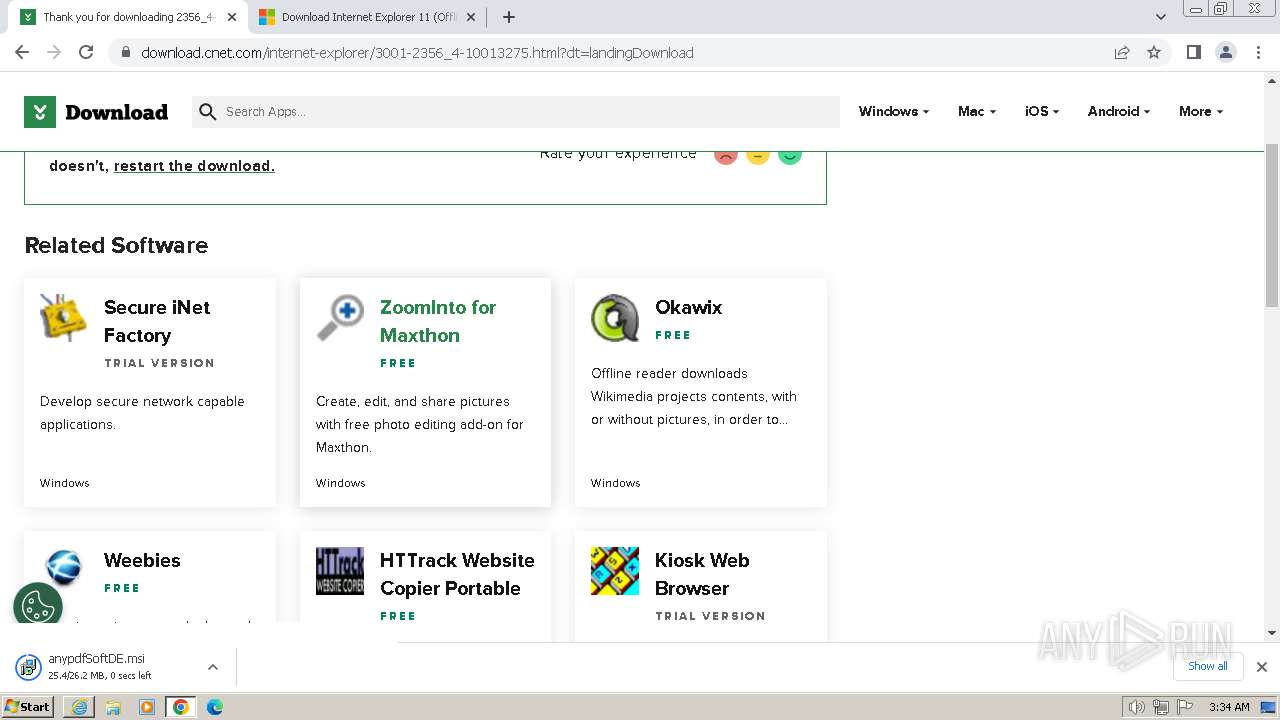Click the taskbar clock showing 3:34 AM
This screenshot has height=720, width=1280.
(1229, 707)
